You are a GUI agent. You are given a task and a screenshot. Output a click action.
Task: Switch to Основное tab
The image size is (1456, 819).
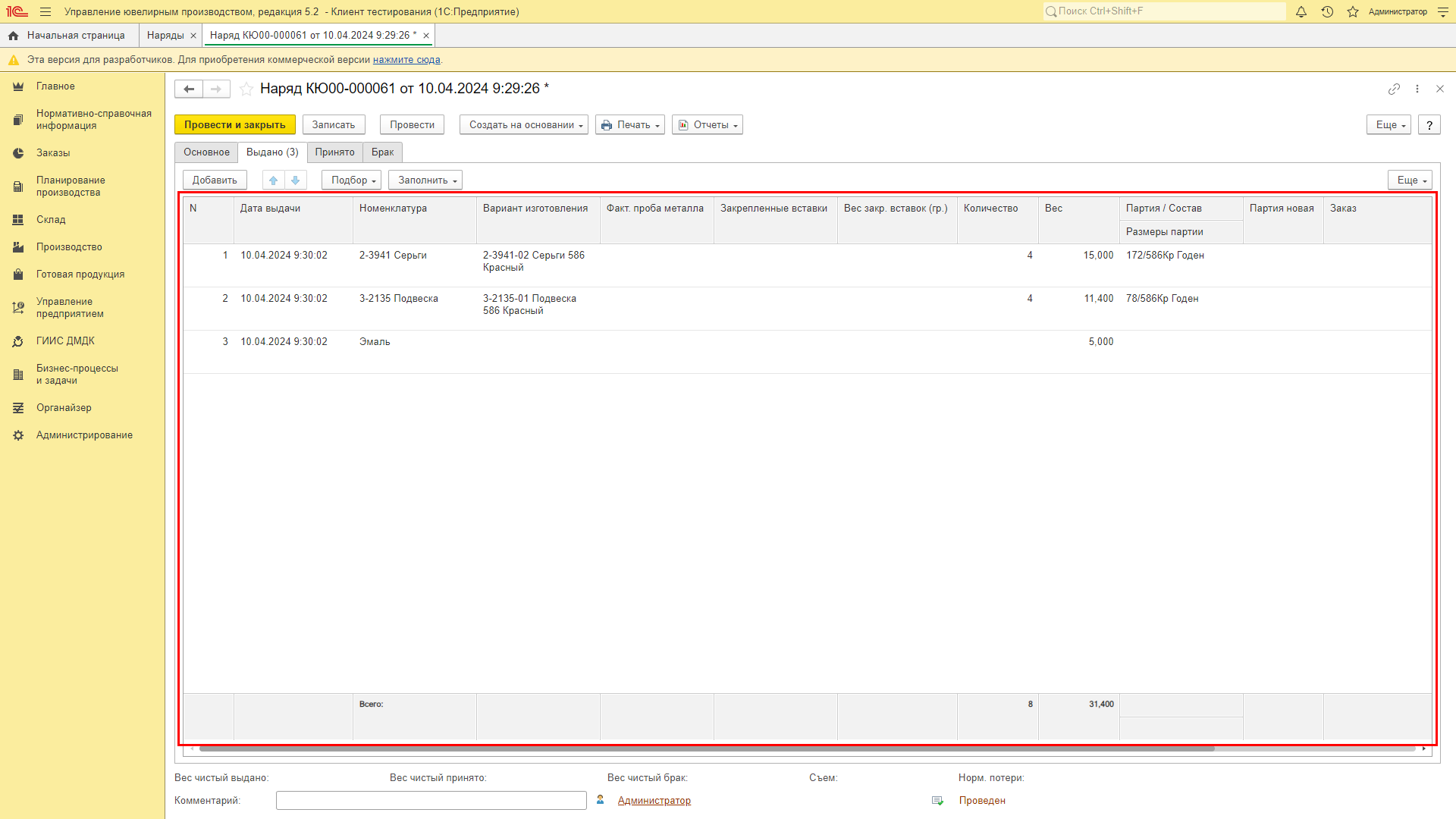point(206,152)
